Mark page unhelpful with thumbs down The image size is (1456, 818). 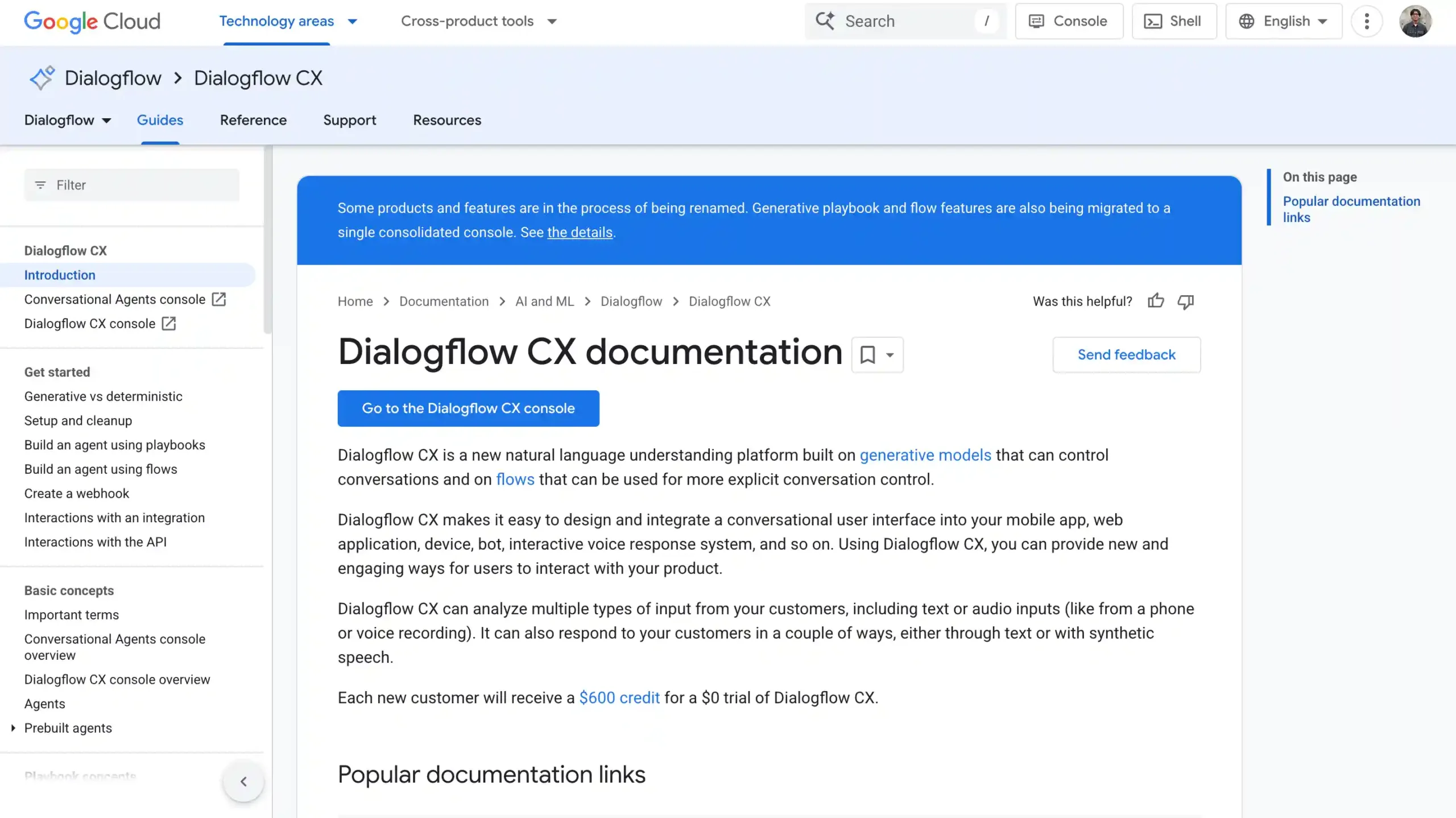(1185, 301)
